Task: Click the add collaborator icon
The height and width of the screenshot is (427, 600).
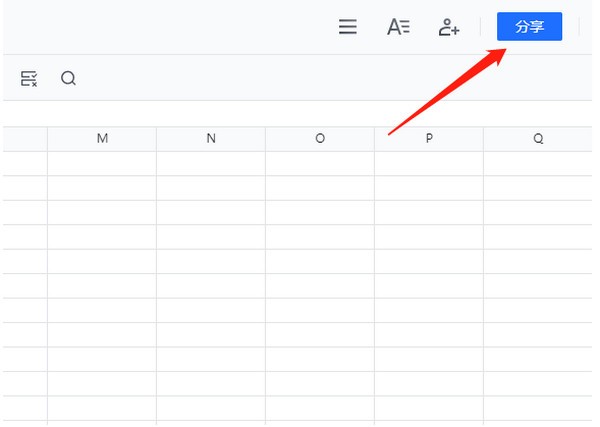Action: click(449, 27)
